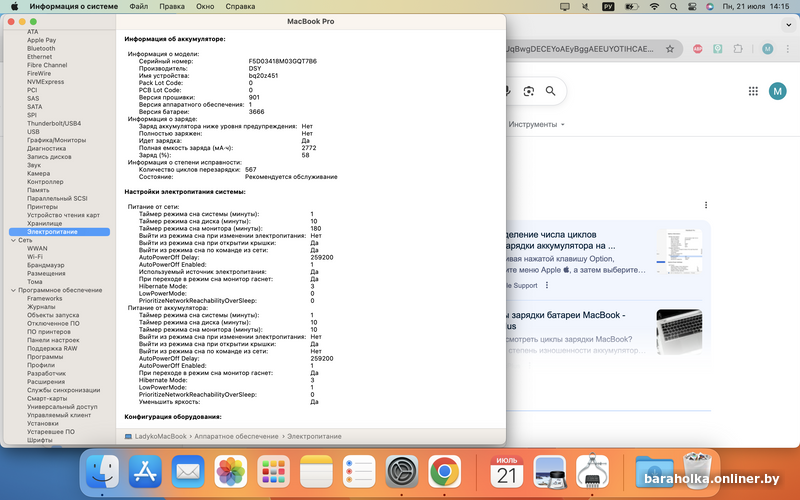Select Графика/Мониторы in the sidebar
The height and width of the screenshot is (500, 800).
[57, 140]
